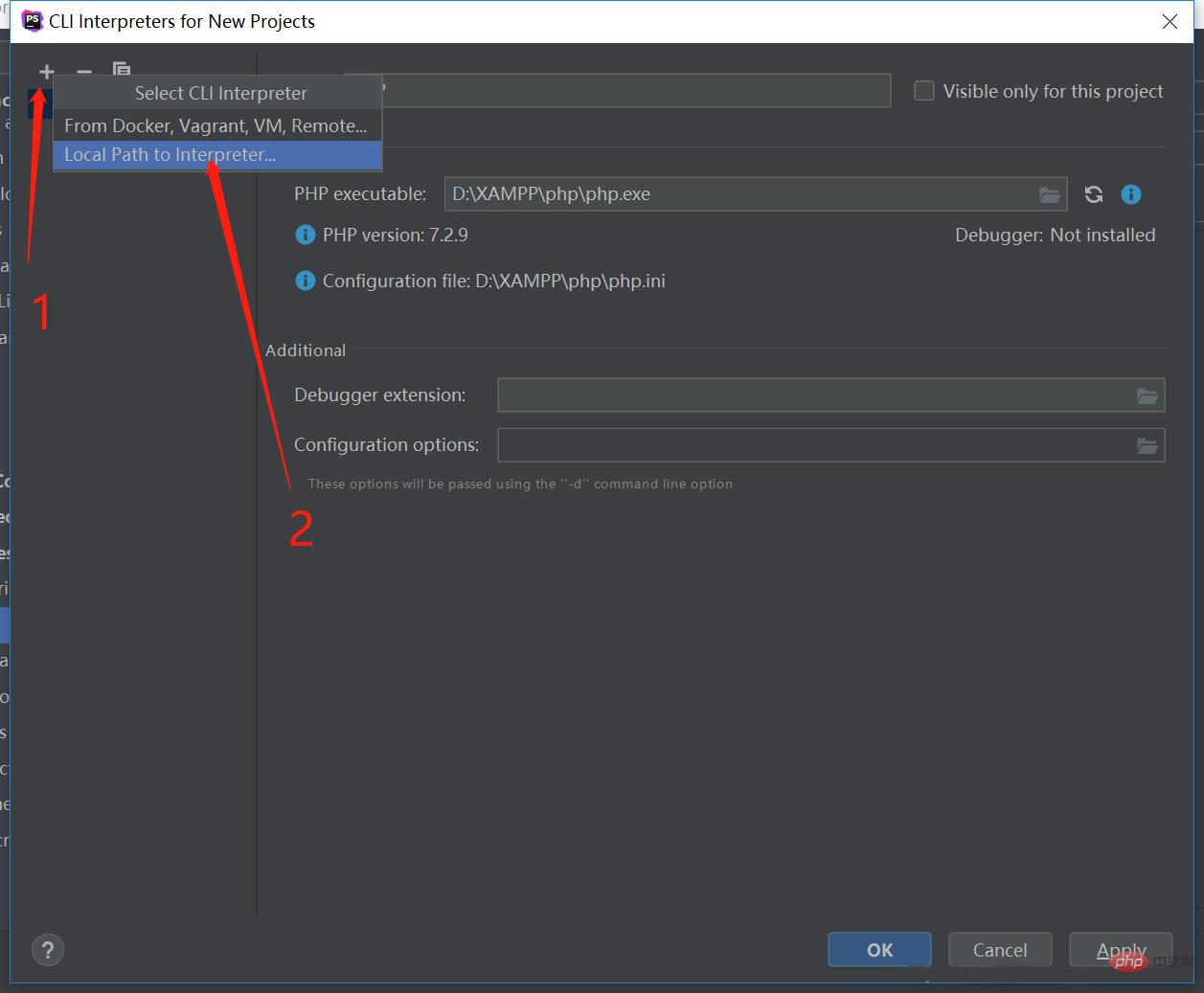
Task: Click Debugger: Not installed text
Action: coord(1055,235)
